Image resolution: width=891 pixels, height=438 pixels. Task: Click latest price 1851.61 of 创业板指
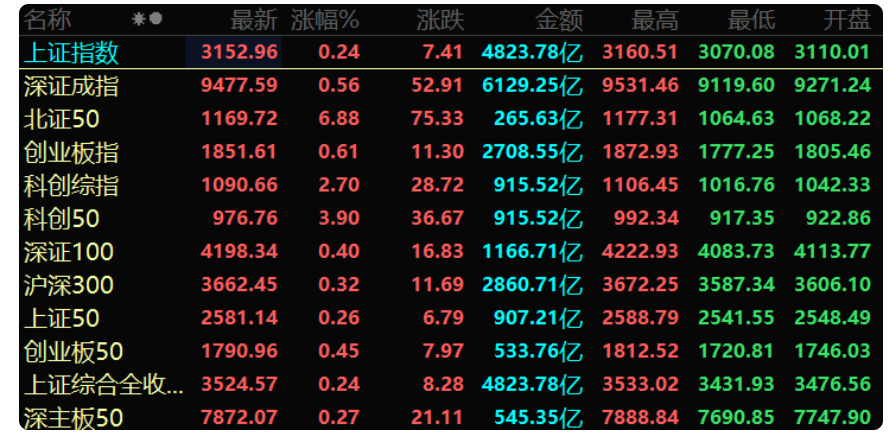[x=239, y=152]
